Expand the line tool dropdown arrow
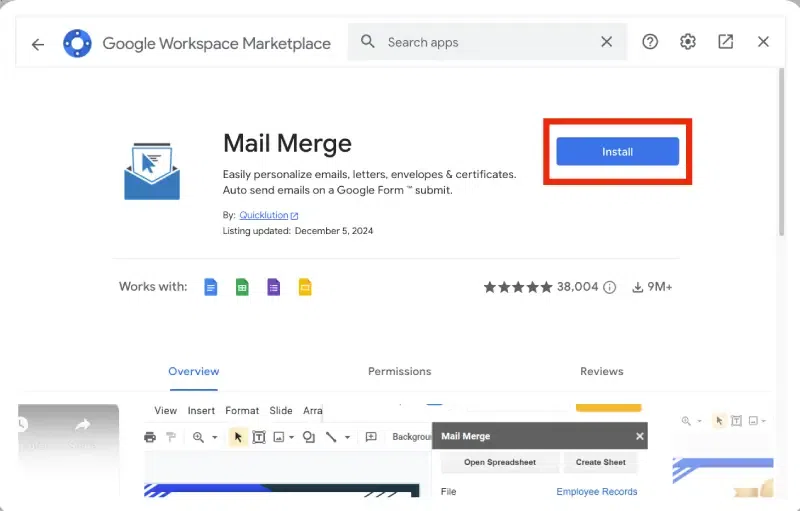 click(347, 437)
